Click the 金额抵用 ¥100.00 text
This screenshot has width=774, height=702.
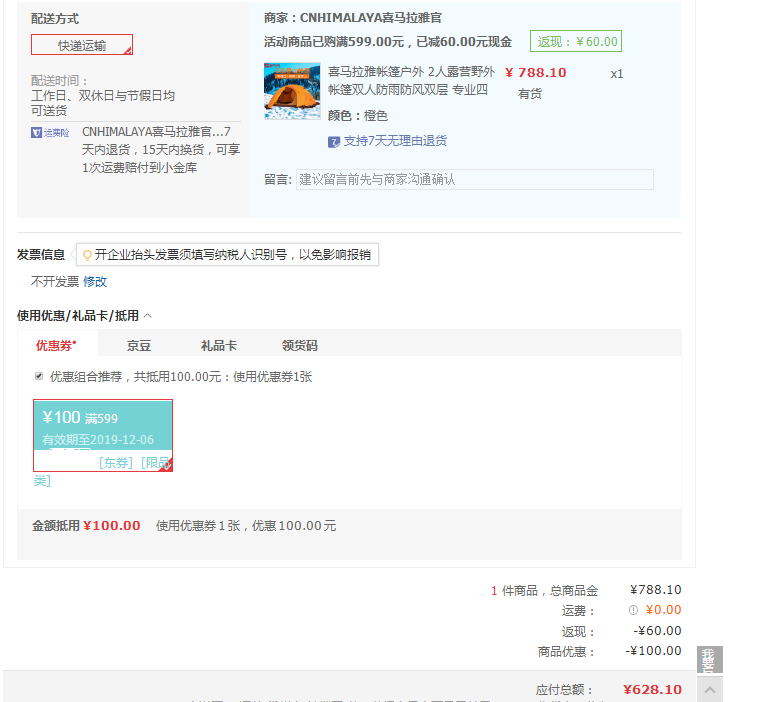click(86, 526)
